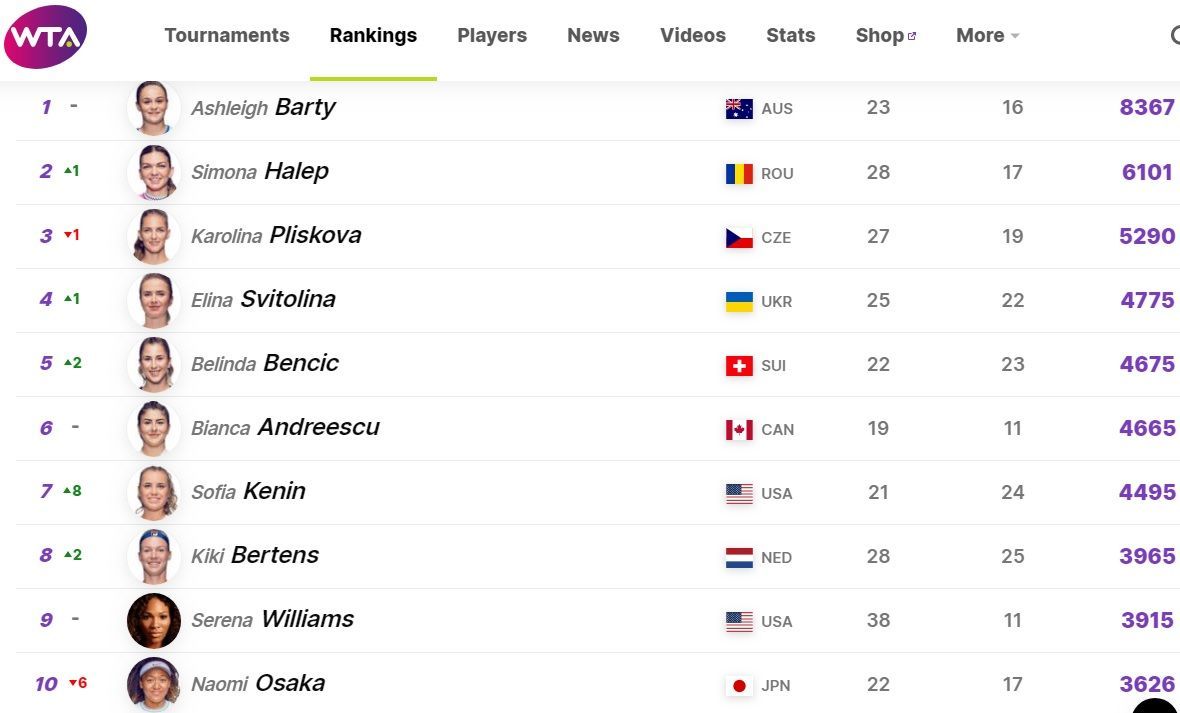Click the Canada flag icon
Screen dimensions: 1180x713
click(739, 429)
